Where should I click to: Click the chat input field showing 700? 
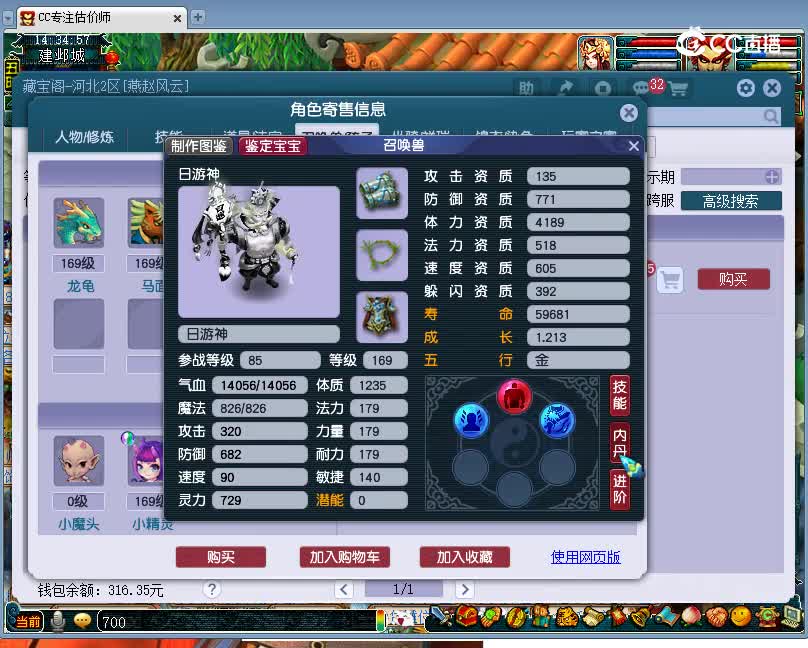(237, 622)
